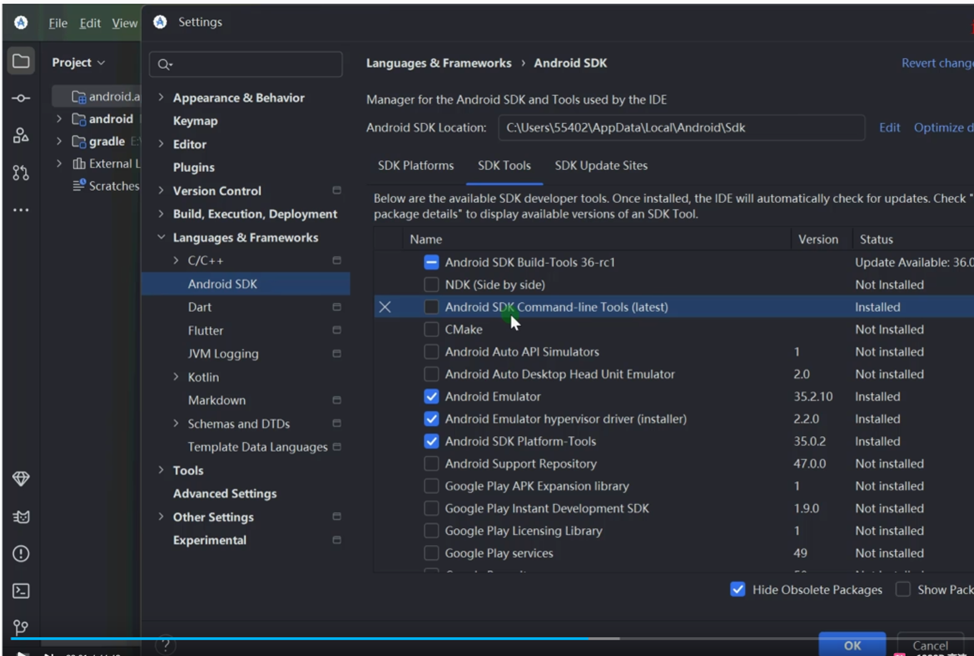The height and width of the screenshot is (656, 974).
Task: Open the Problems exclamation icon
Action: pyautogui.click(x=21, y=554)
